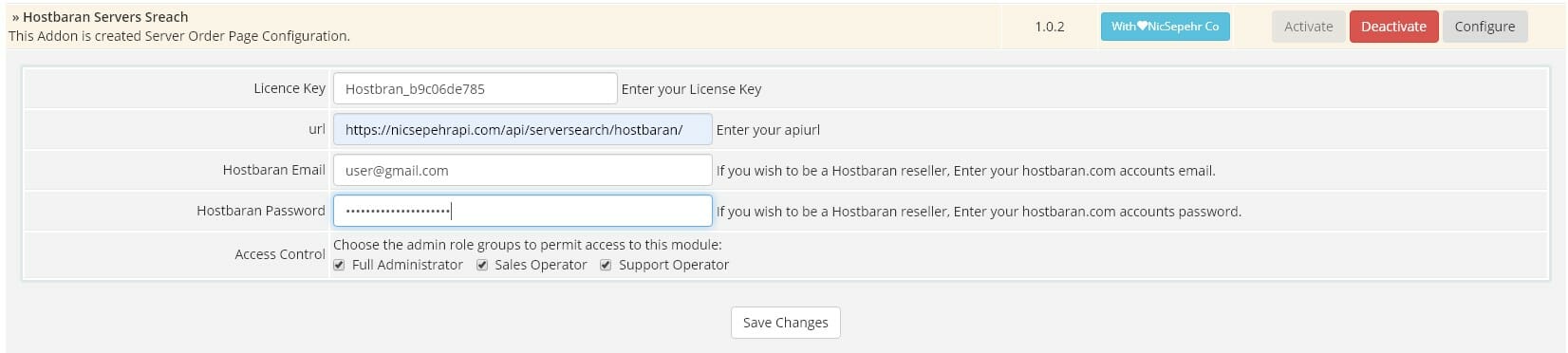
Task: Click the version number 1.0.2
Action: point(1050,27)
